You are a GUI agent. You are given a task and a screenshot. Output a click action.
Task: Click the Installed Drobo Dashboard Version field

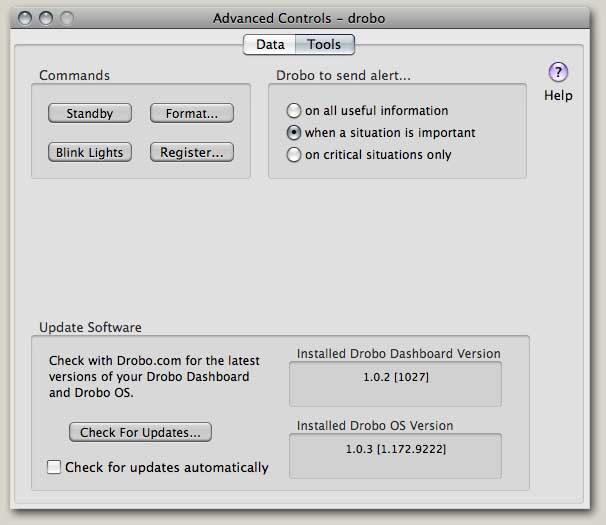(x=395, y=384)
